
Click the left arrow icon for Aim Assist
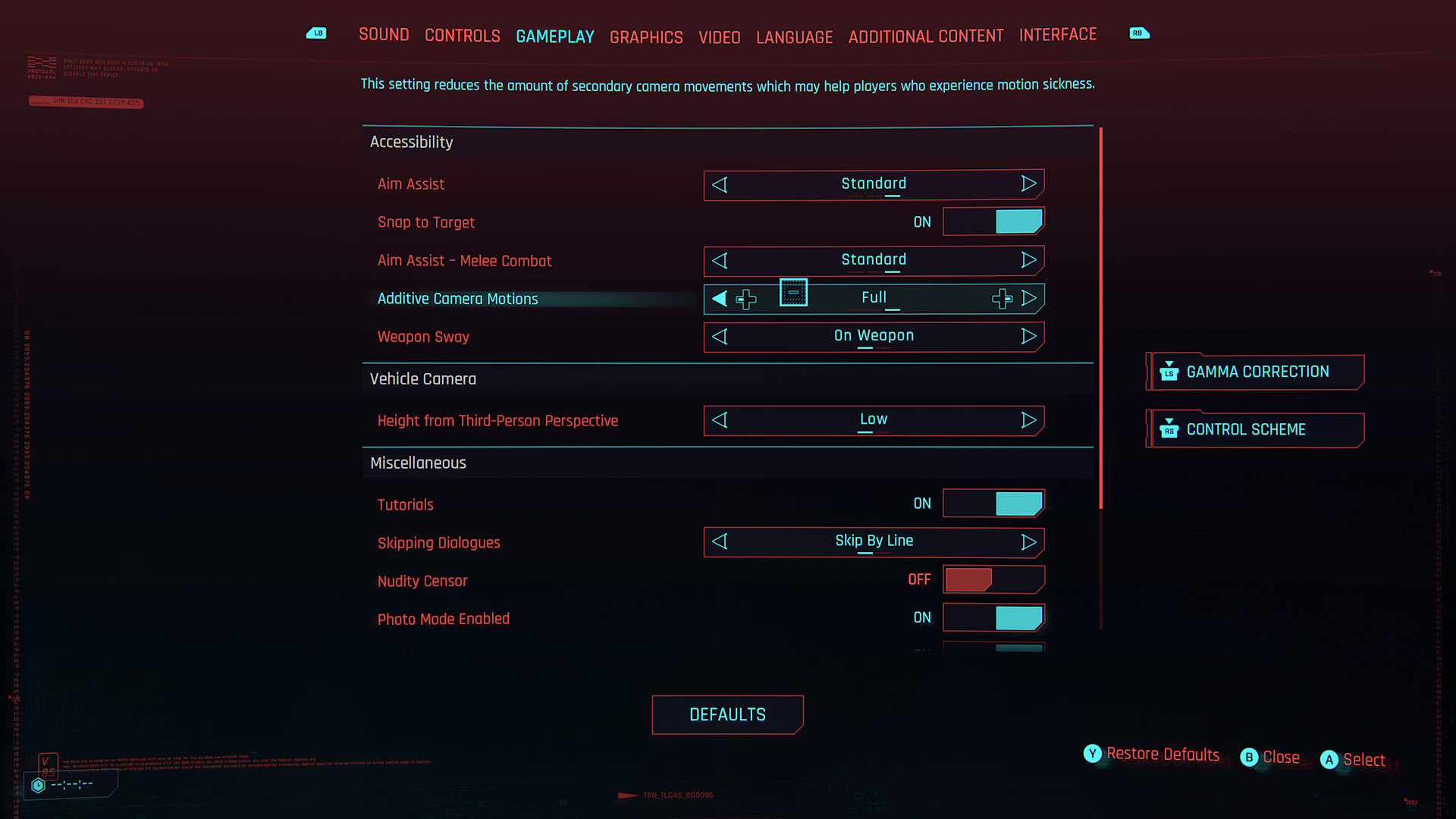coord(720,183)
